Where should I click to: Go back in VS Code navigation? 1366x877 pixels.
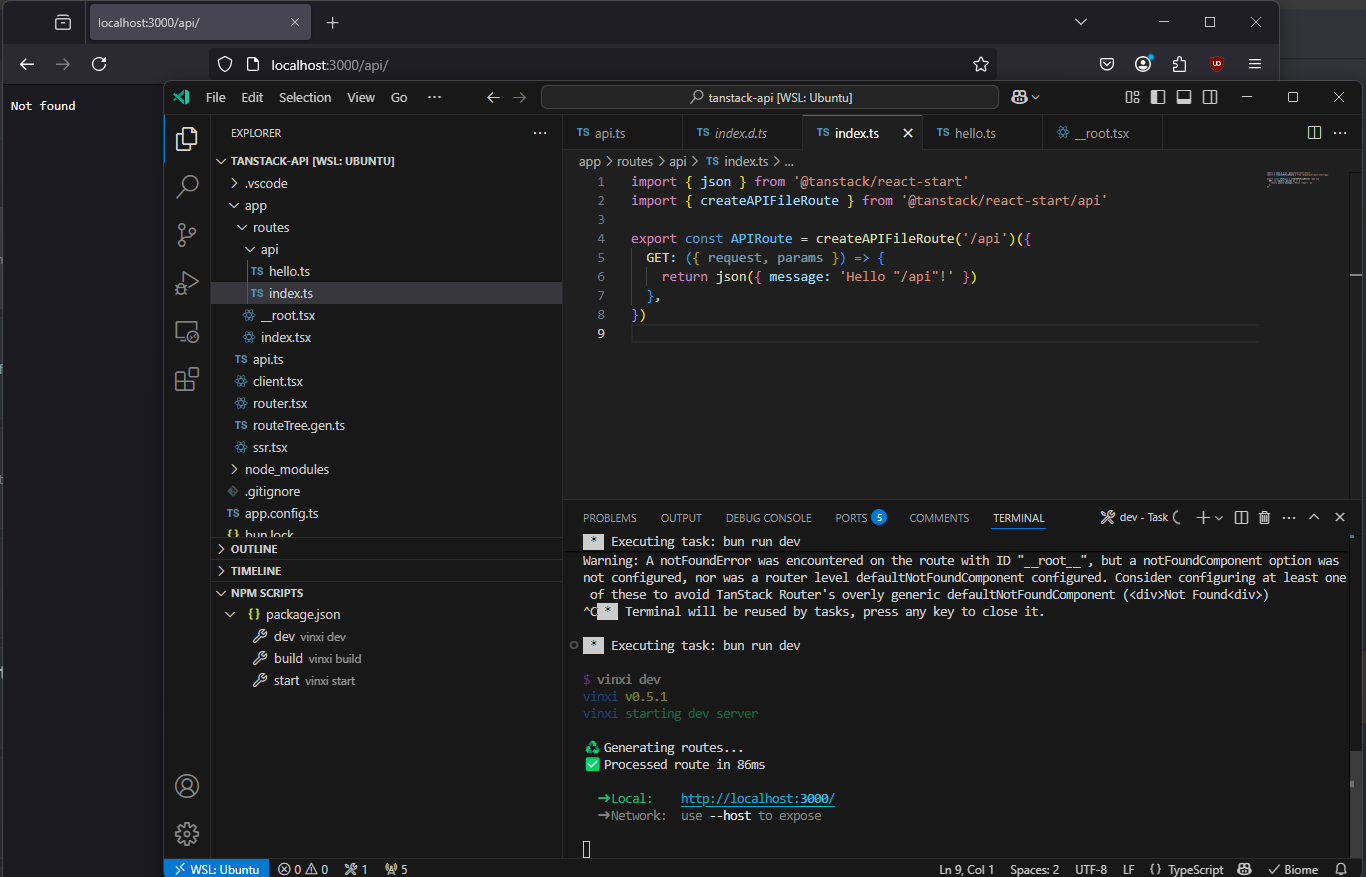click(x=492, y=97)
